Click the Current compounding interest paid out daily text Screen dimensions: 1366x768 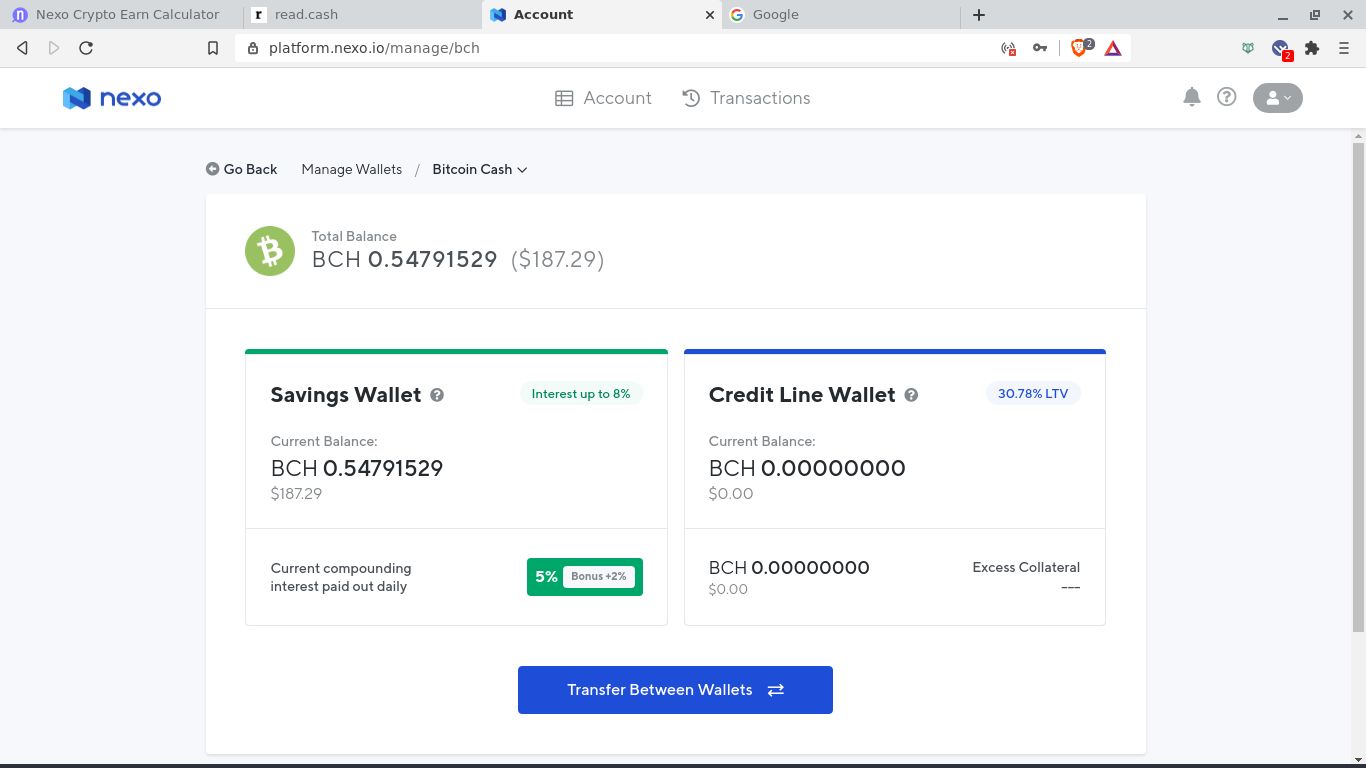341,577
